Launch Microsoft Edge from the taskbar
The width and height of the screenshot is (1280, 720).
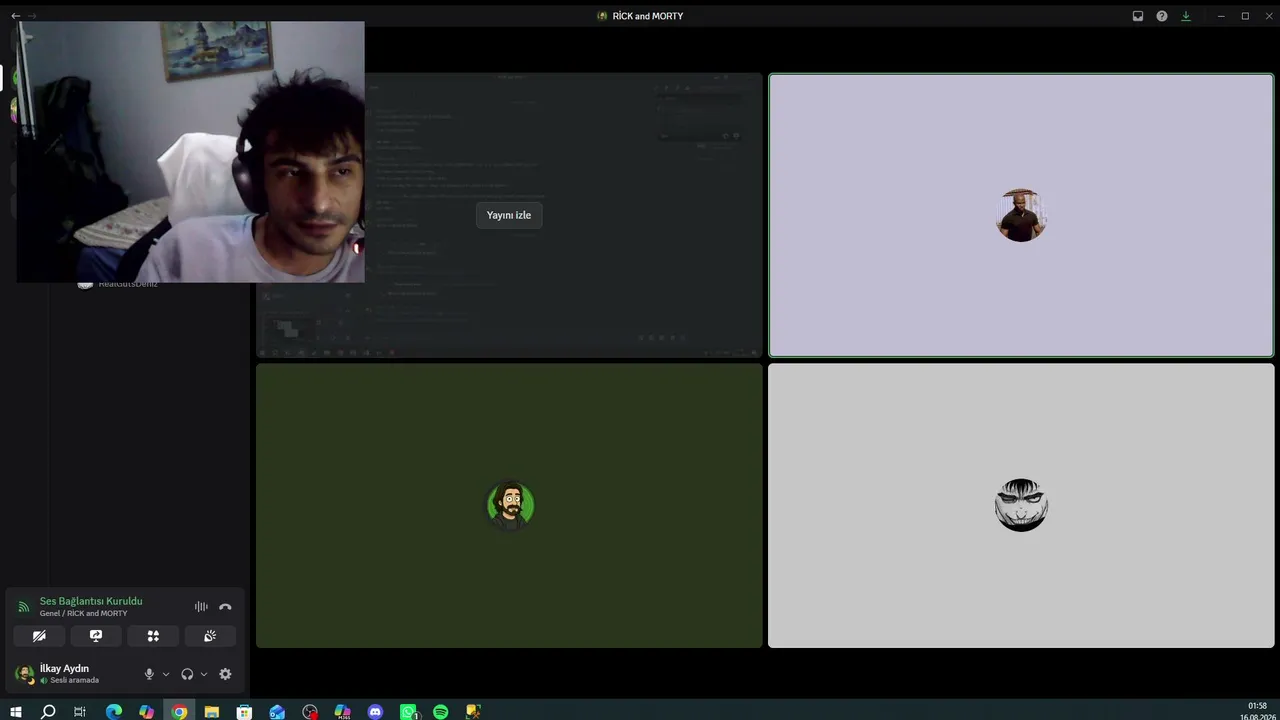tap(114, 712)
